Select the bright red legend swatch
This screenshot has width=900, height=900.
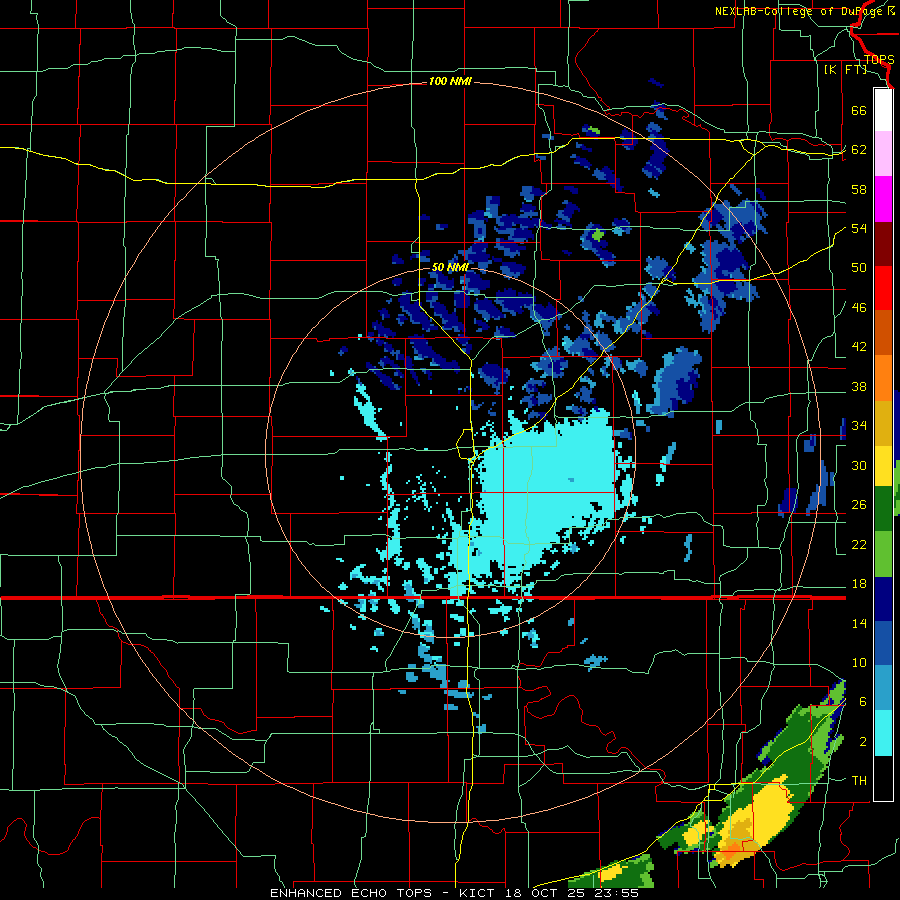pos(883,289)
